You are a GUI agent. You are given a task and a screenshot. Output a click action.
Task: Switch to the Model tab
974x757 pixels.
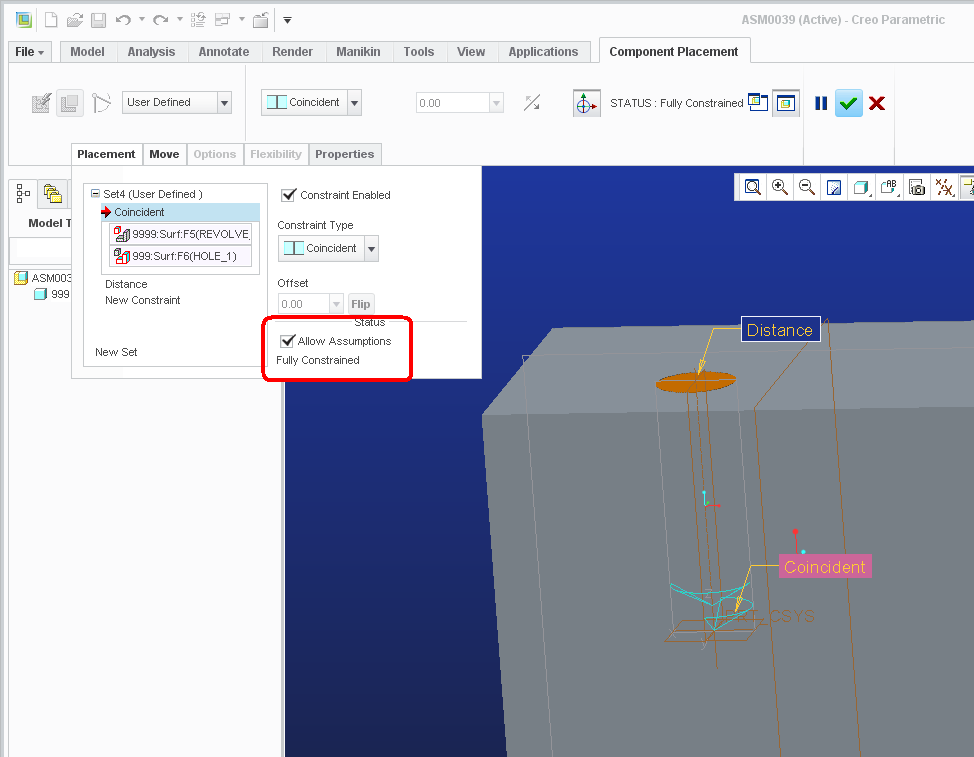(x=87, y=52)
